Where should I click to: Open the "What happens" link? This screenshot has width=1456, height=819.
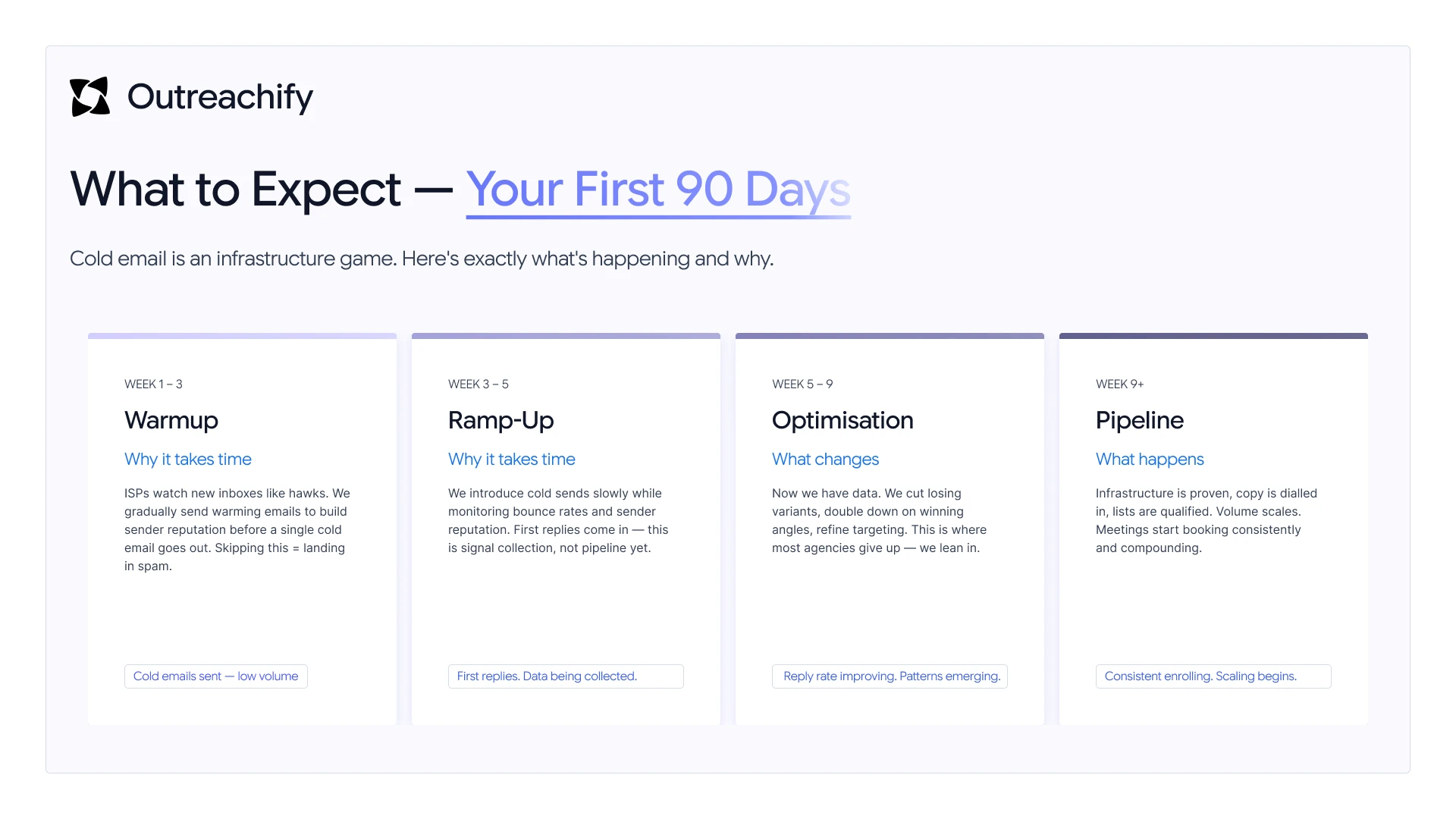pyautogui.click(x=1149, y=459)
